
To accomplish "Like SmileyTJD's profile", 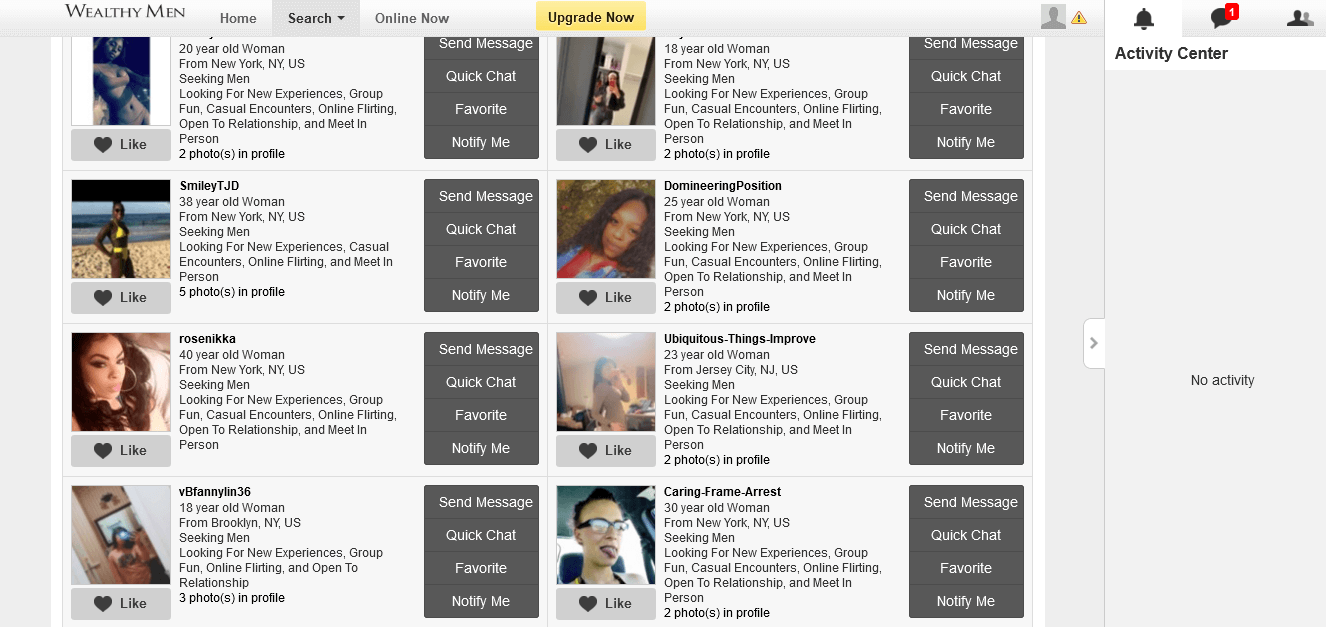I will click(121, 297).
